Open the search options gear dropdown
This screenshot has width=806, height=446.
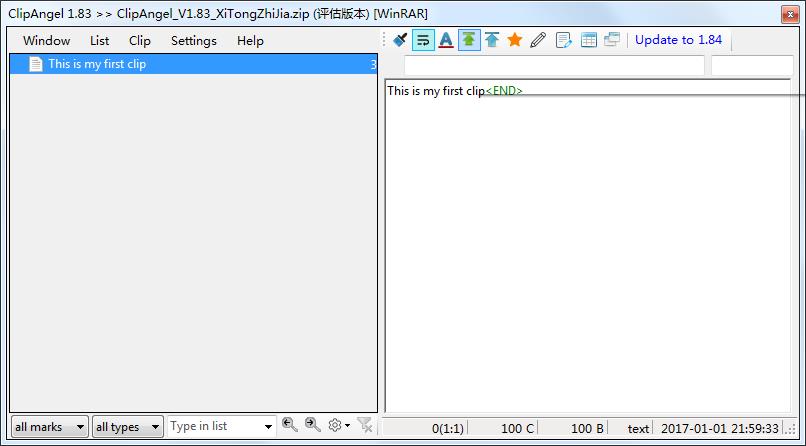click(x=339, y=425)
